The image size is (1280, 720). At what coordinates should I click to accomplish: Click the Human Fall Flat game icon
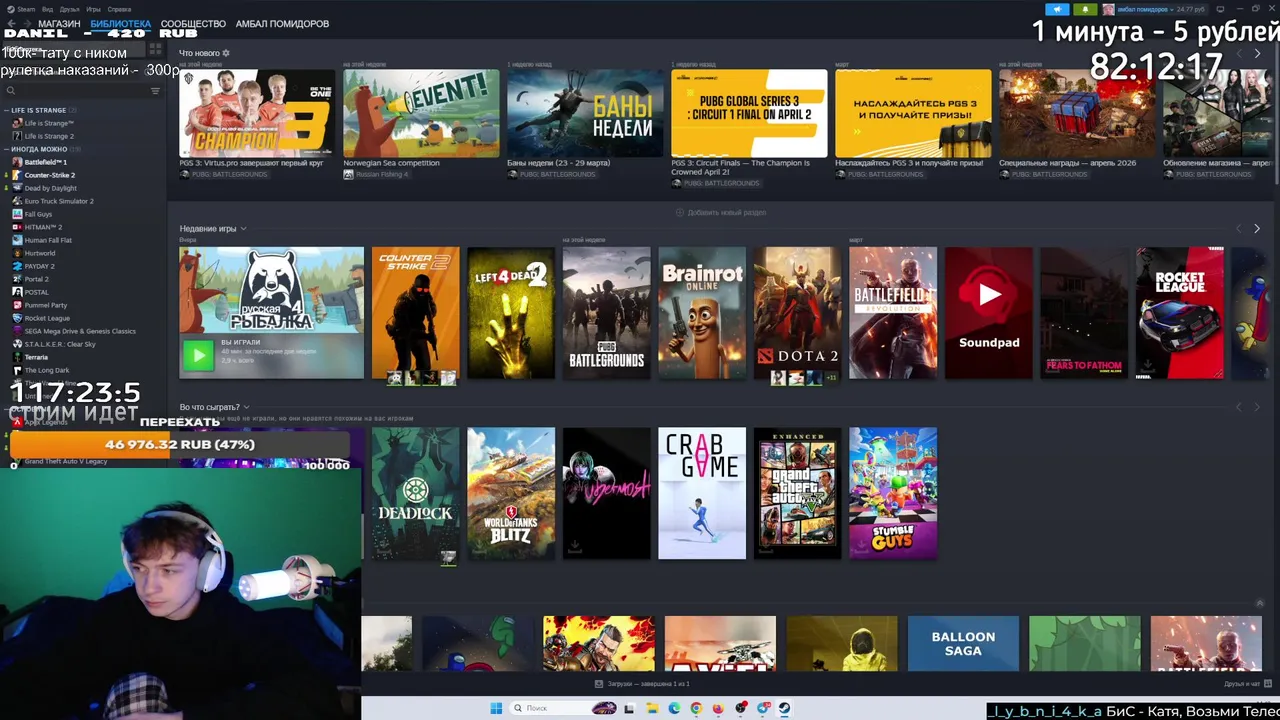[17, 240]
